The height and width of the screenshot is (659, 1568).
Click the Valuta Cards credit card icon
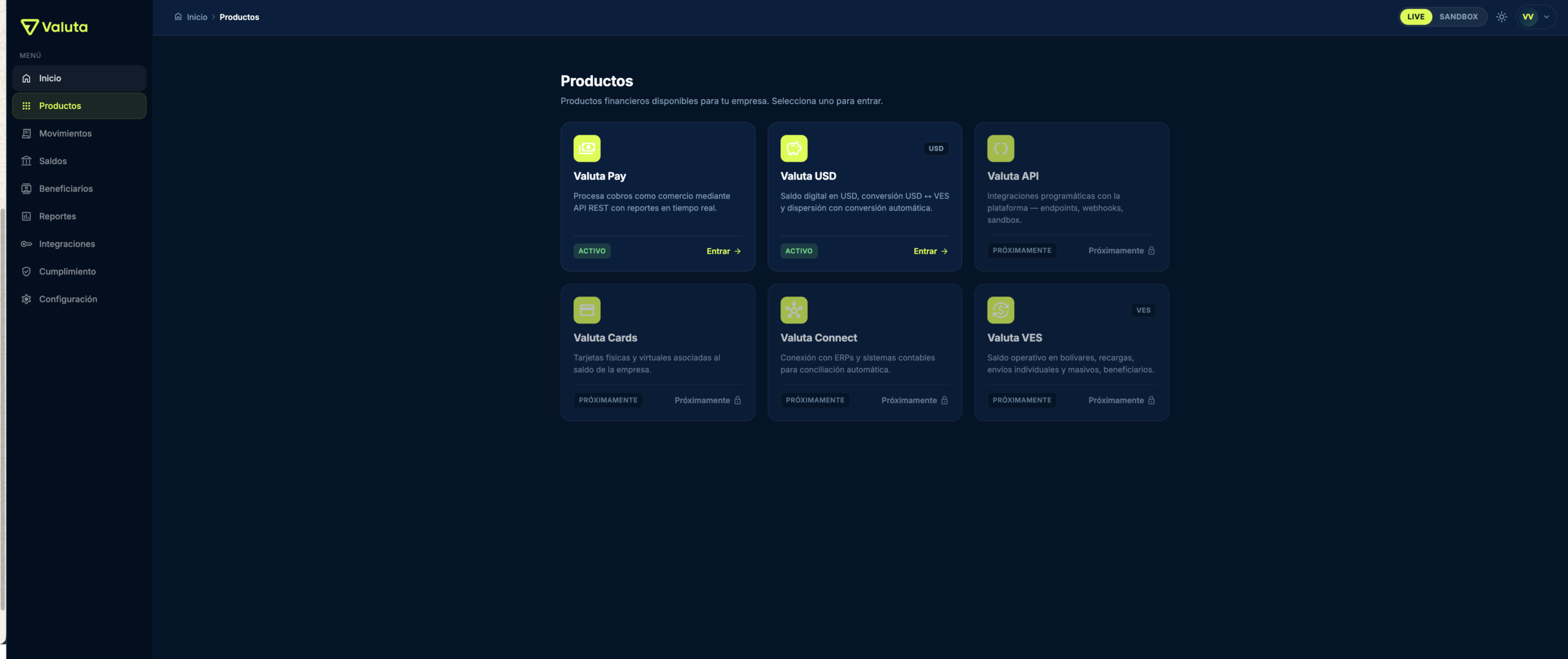(587, 310)
